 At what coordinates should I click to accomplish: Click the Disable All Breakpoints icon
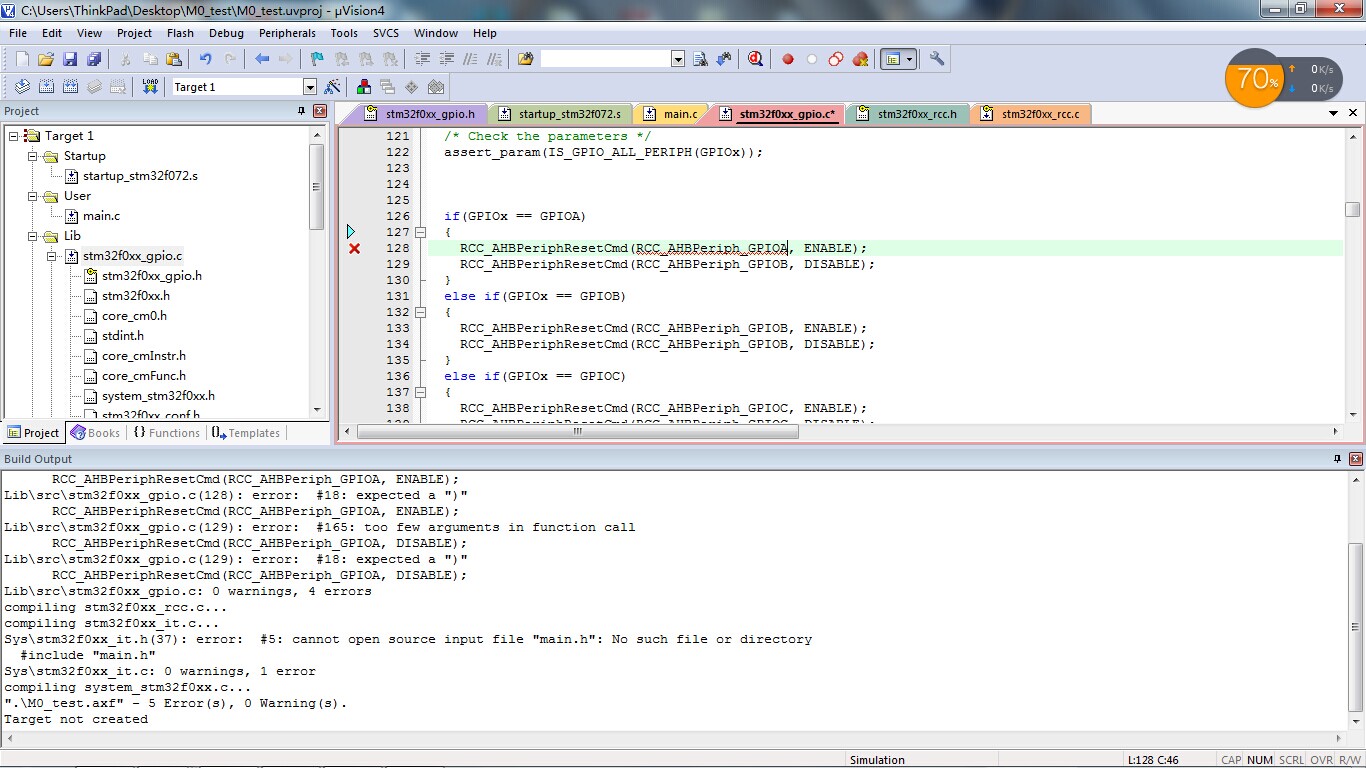click(836, 59)
